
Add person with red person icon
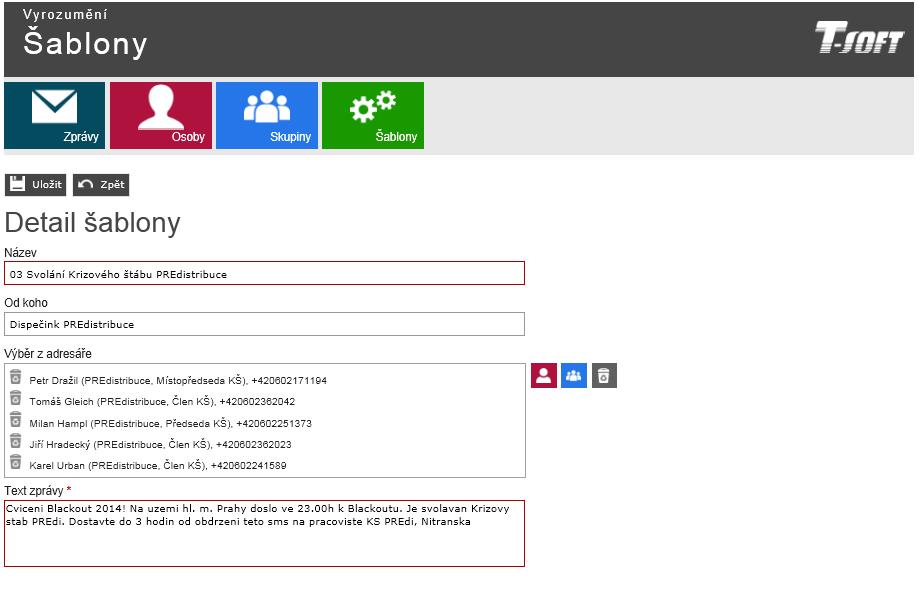tap(544, 376)
